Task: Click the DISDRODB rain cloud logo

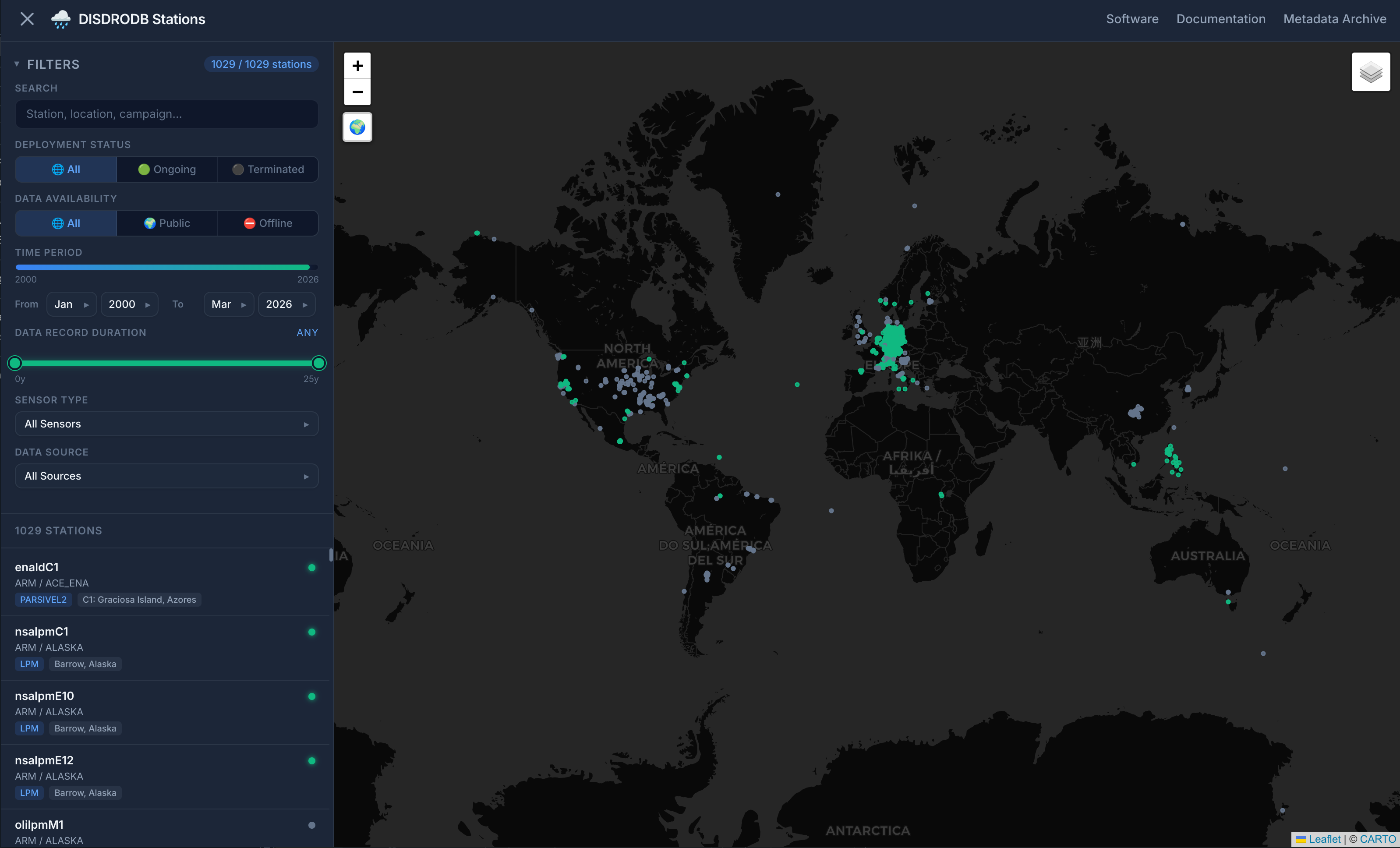Action: pyautogui.click(x=61, y=19)
